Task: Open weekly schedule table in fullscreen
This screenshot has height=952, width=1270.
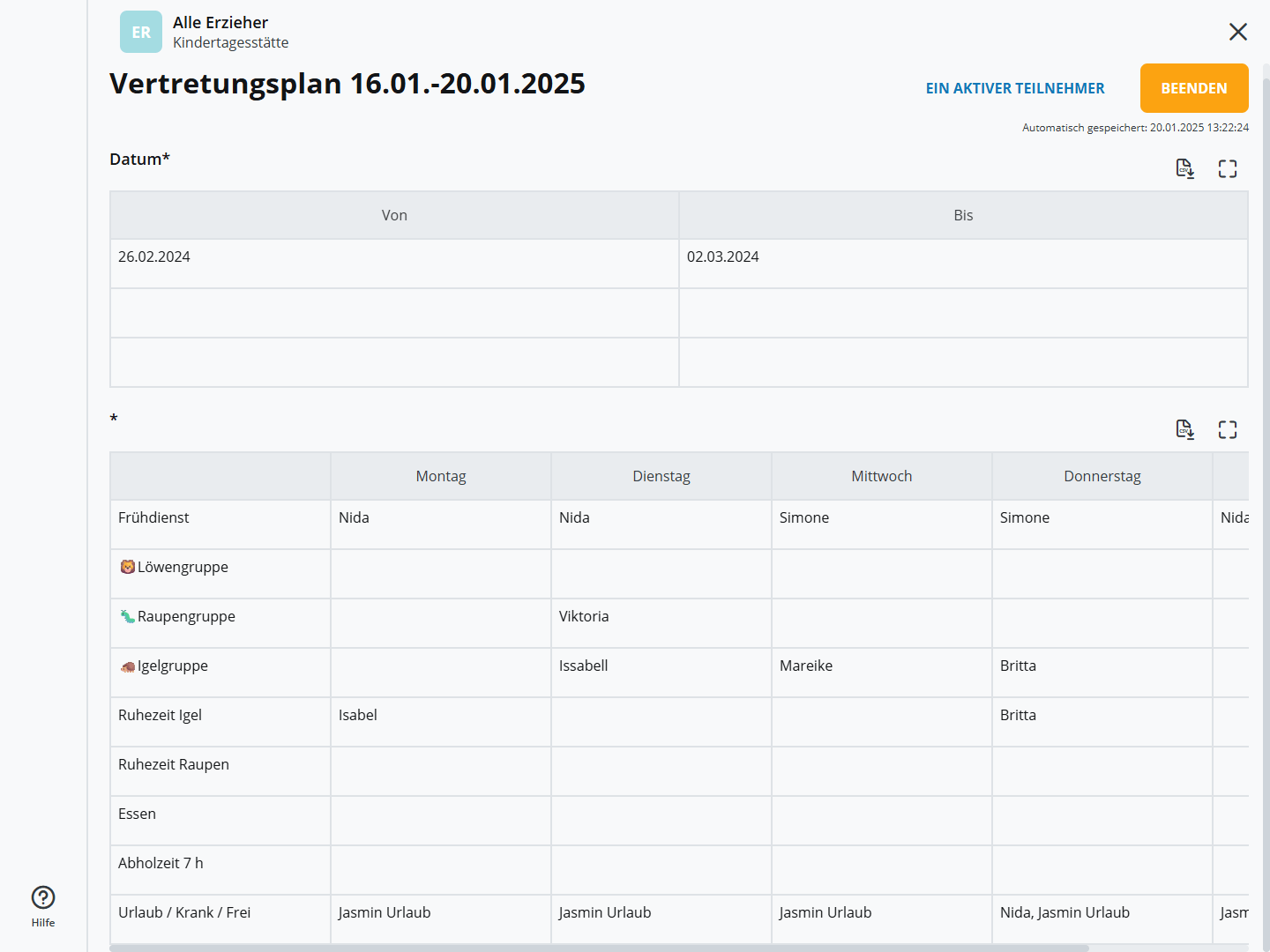Action: click(x=1228, y=429)
